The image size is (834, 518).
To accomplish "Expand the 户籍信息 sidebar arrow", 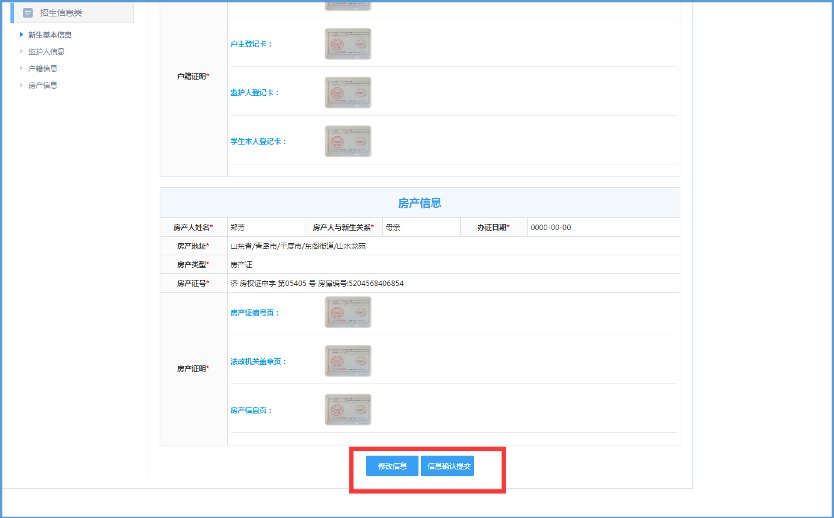I will [21, 68].
